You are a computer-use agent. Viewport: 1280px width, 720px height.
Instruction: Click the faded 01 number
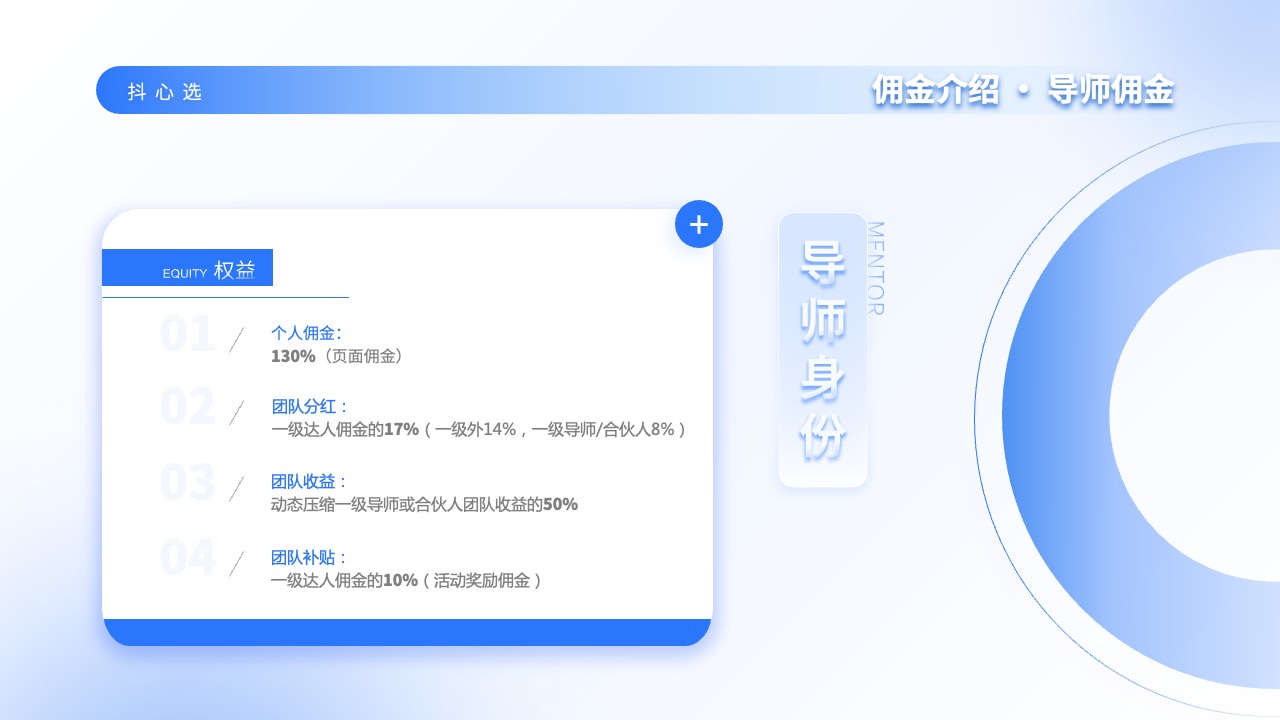click(x=187, y=334)
